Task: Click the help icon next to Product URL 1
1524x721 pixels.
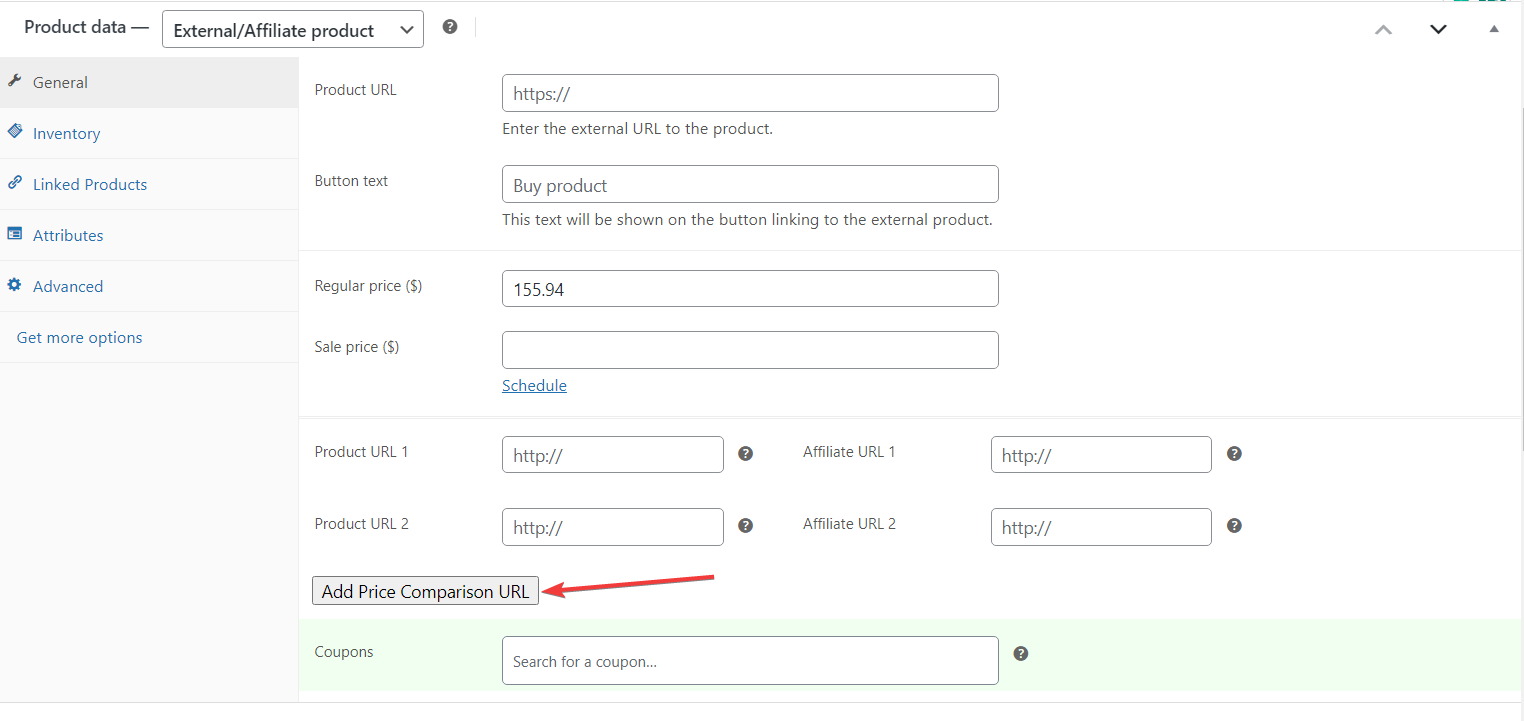Action: [x=745, y=453]
